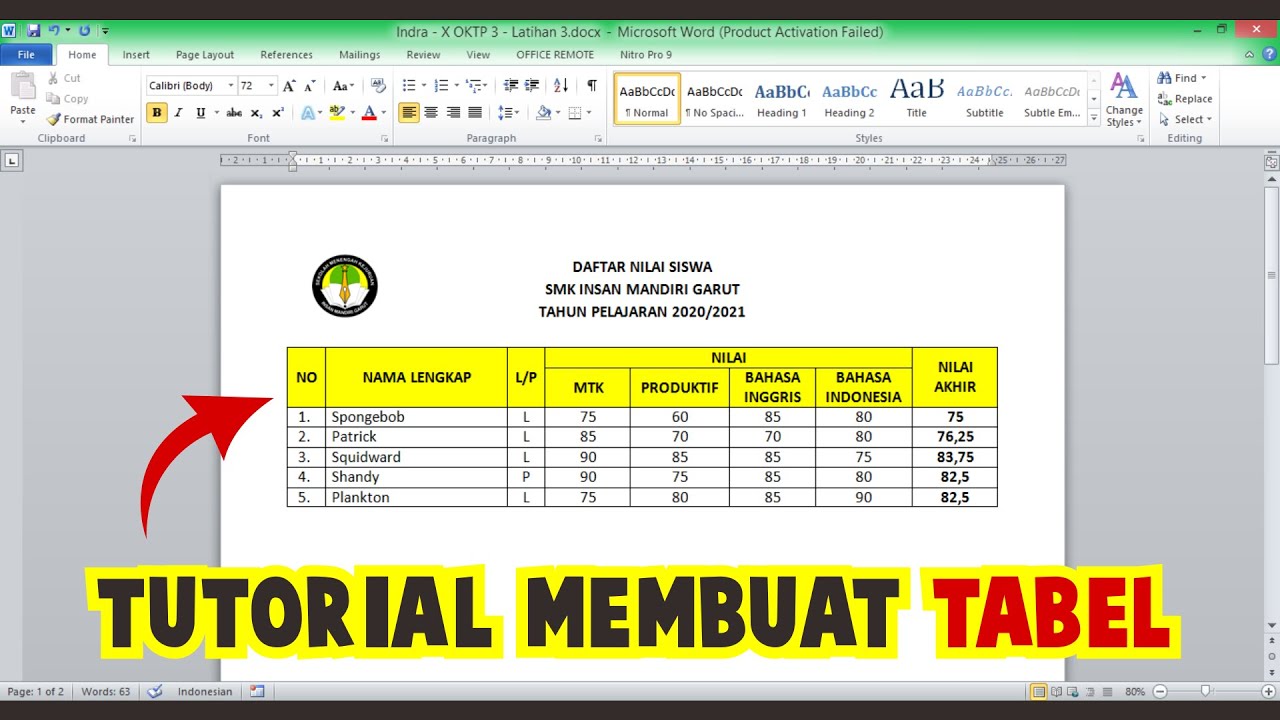1280x720 pixels.
Task: Click the Paste clipboard icon
Action: point(23,87)
